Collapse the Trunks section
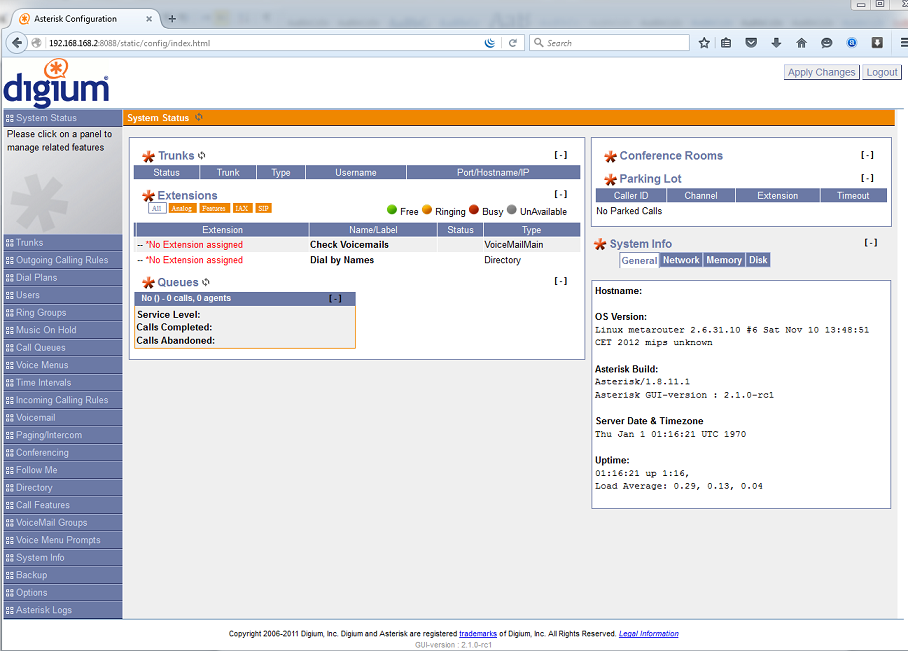 [561, 155]
